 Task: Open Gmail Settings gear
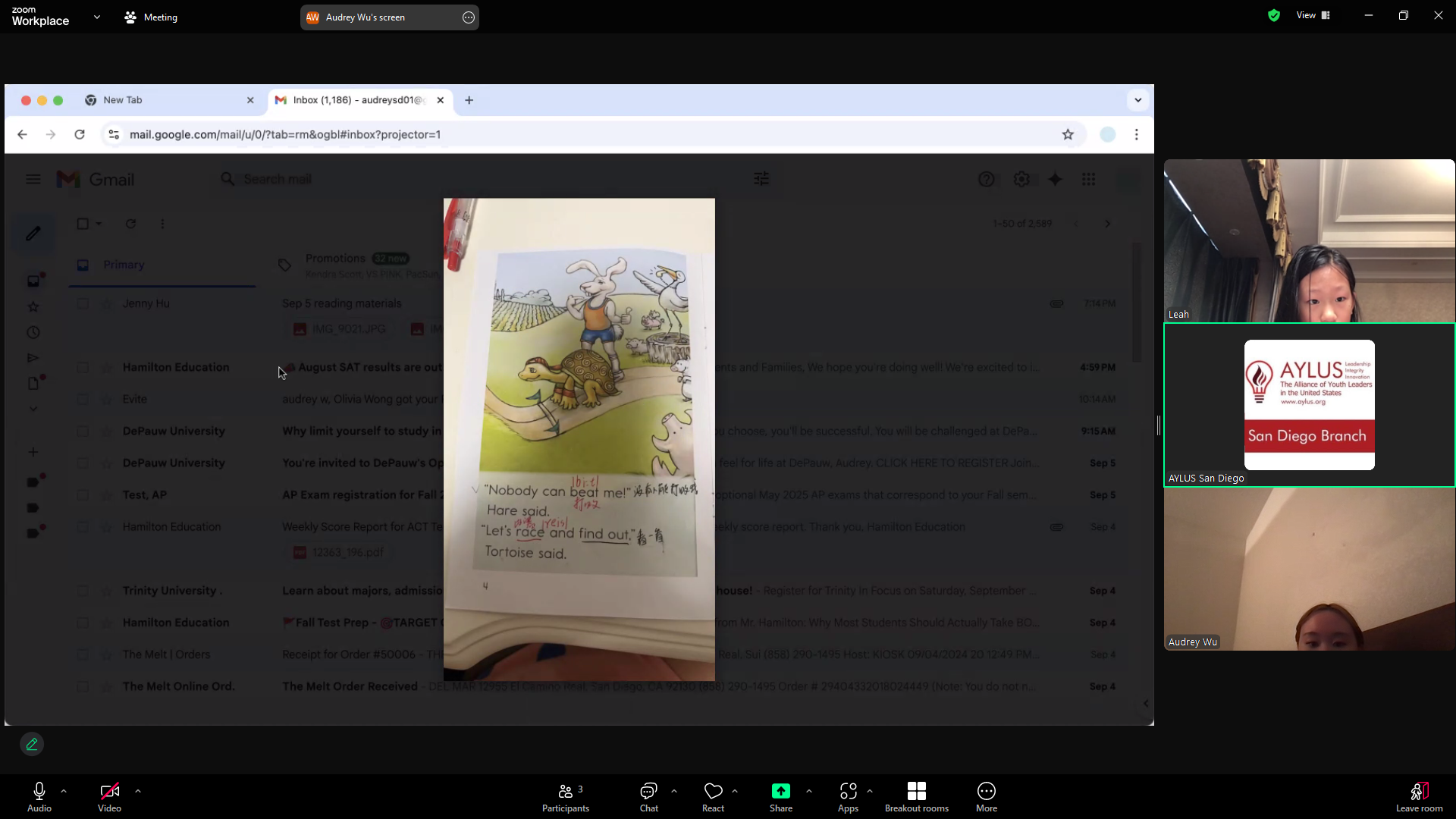[x=1021, y=180]
